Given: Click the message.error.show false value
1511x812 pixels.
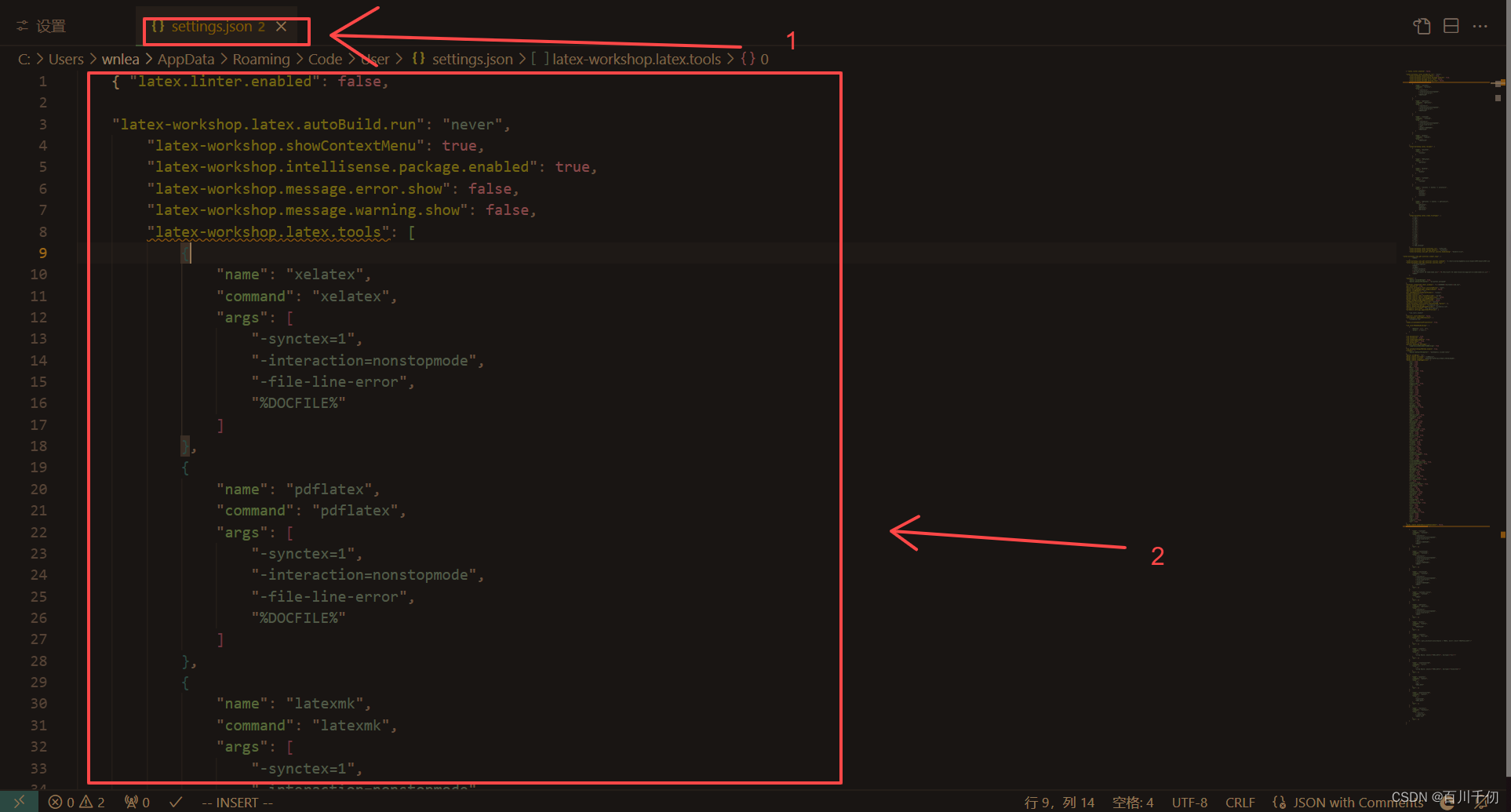Looking at the screenshot, I should tap(490, 189).
